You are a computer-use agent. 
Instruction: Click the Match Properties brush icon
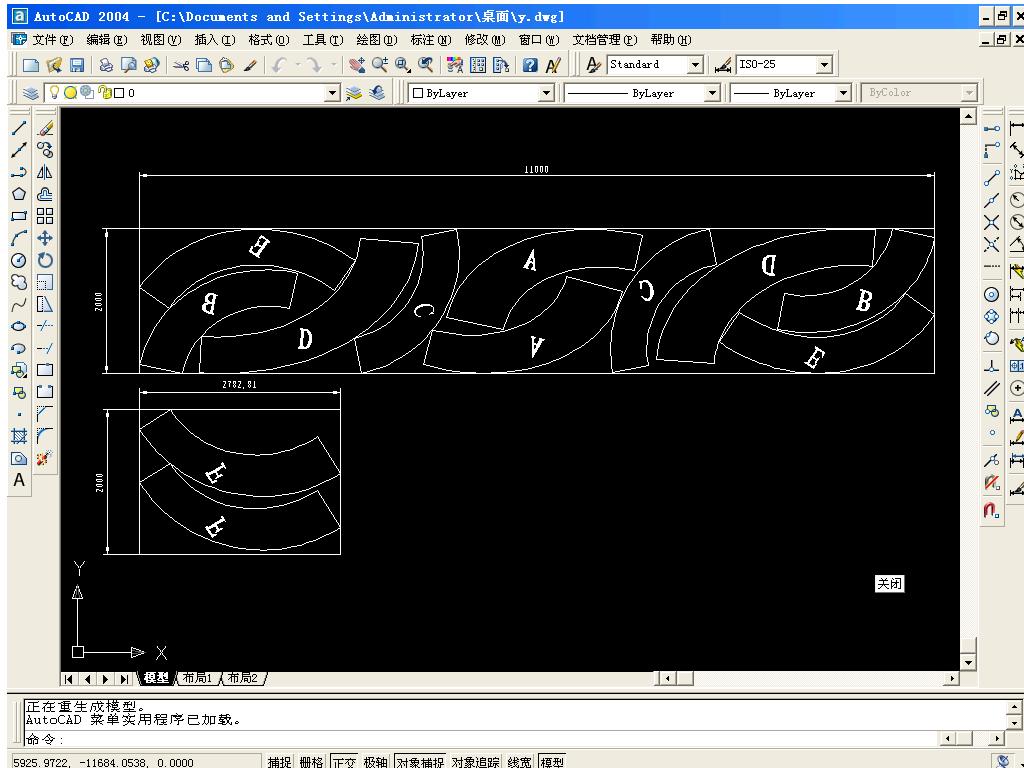point(250,65)
